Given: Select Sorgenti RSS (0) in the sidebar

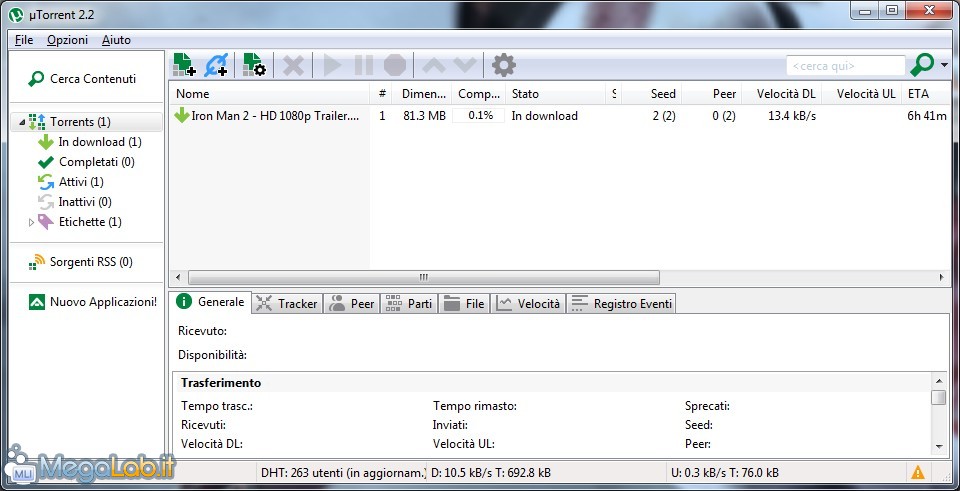Looking at the screenshot, I should click(80, 262).
